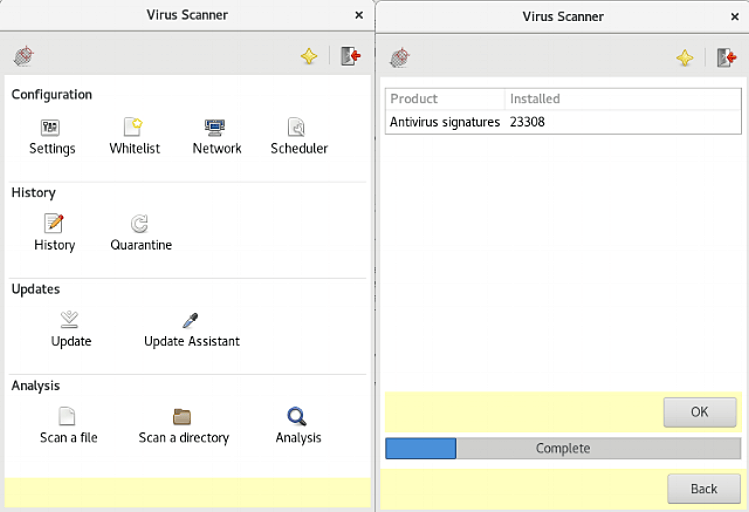Click the virus scanner logo in right window
The height and width of the screenshot is (512, 749).
(400, 58)
